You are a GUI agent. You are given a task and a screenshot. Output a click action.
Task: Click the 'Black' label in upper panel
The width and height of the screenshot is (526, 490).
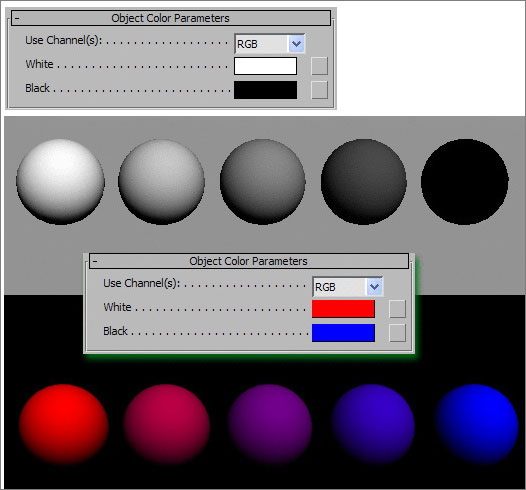(x=37, y=88)
